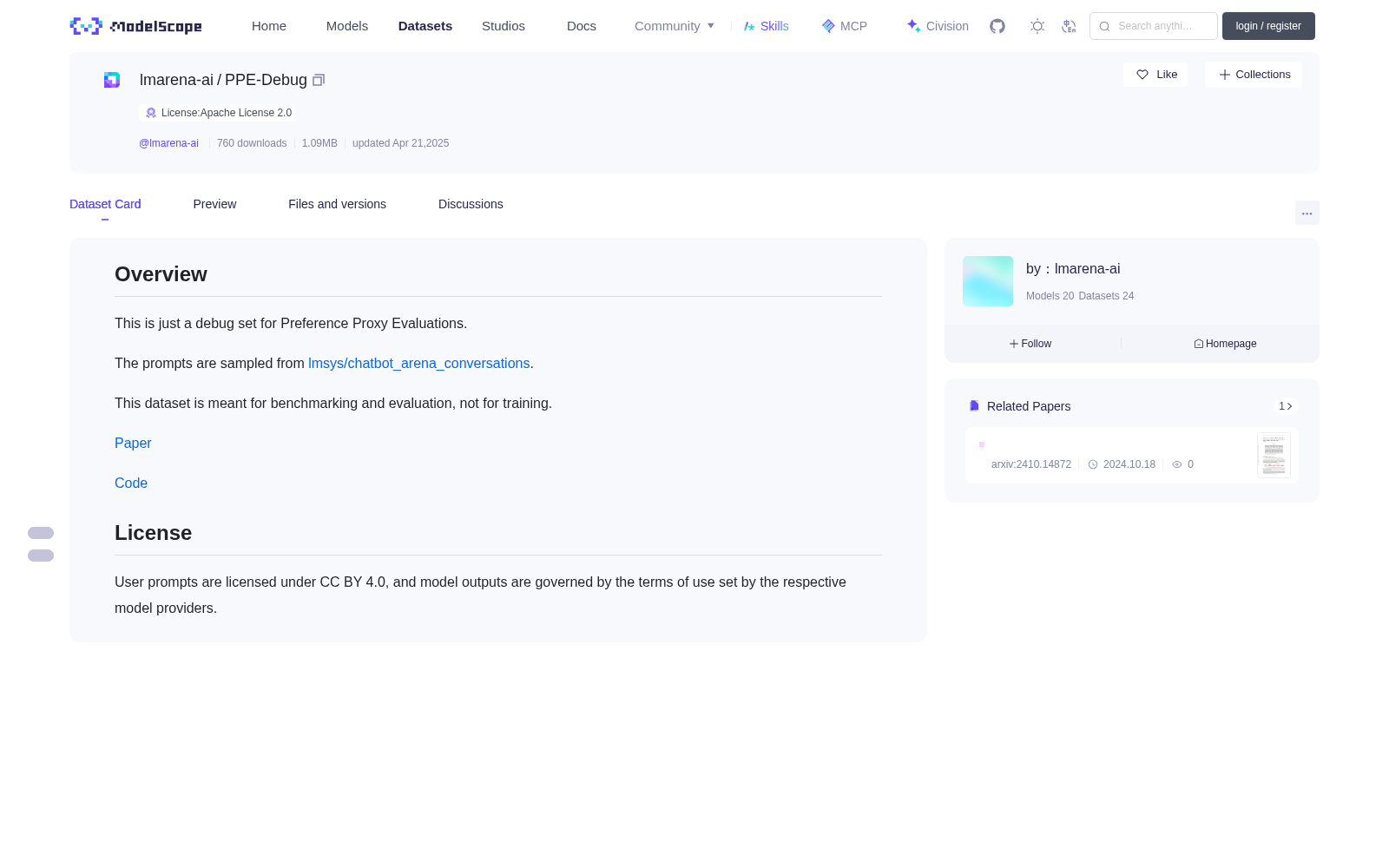
Task: Toggle the light/dark theme icon
Action: [x=1037, y=26]
